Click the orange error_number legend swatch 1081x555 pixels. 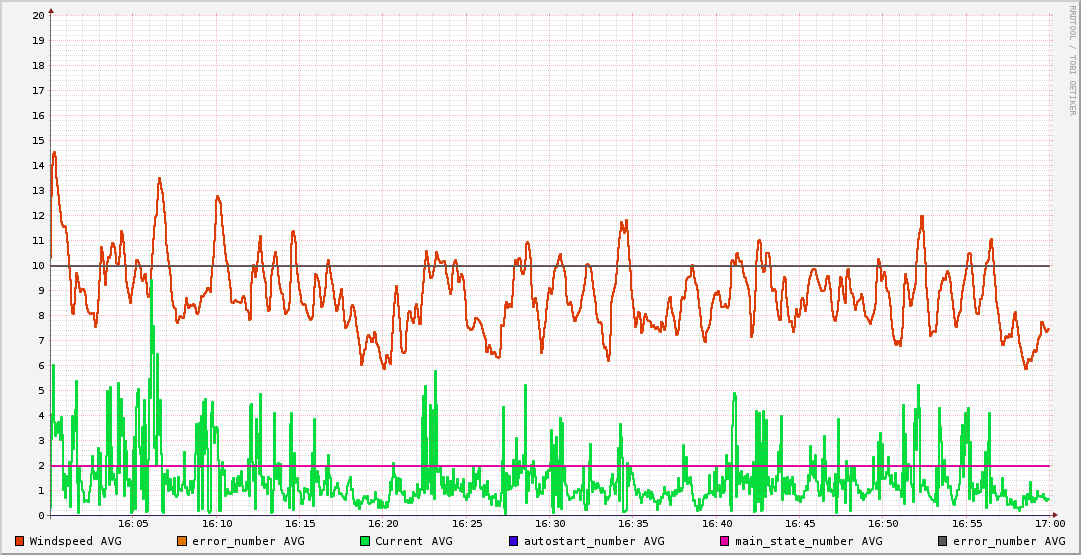[181, 541]
